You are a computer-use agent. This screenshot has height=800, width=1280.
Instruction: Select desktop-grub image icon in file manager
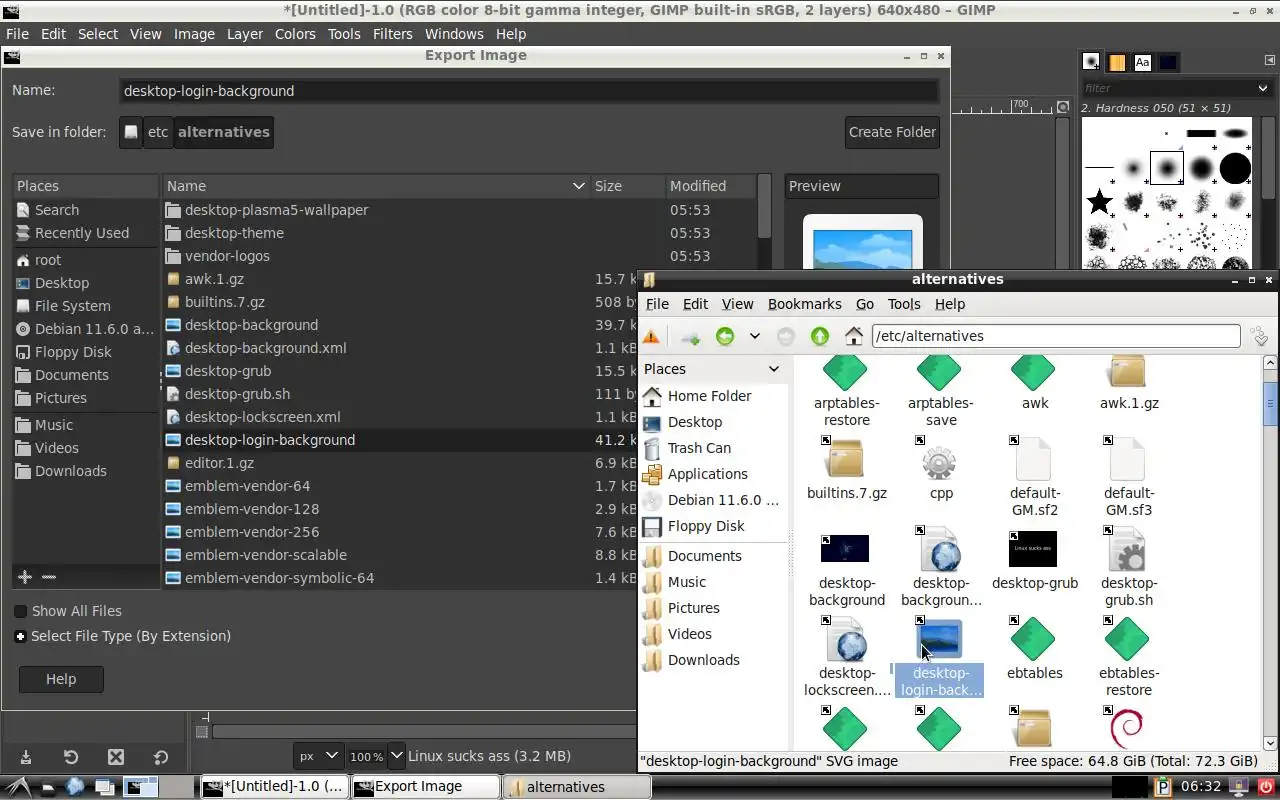tap(1033, 549)
